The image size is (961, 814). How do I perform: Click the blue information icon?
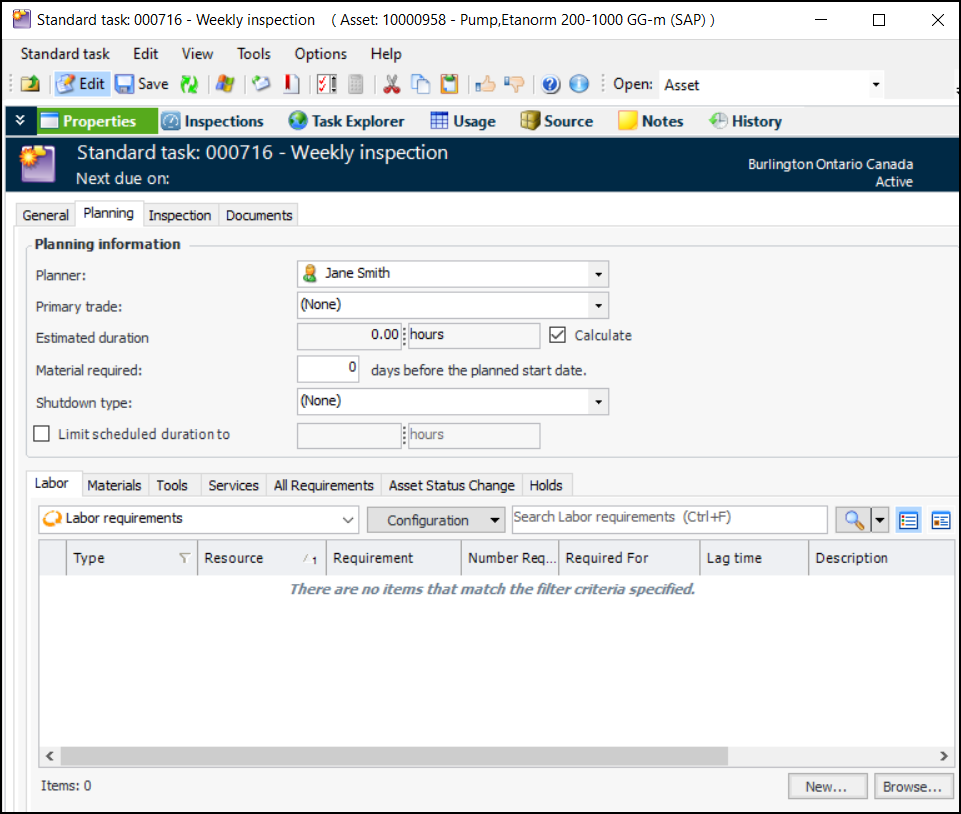[579, 84]
